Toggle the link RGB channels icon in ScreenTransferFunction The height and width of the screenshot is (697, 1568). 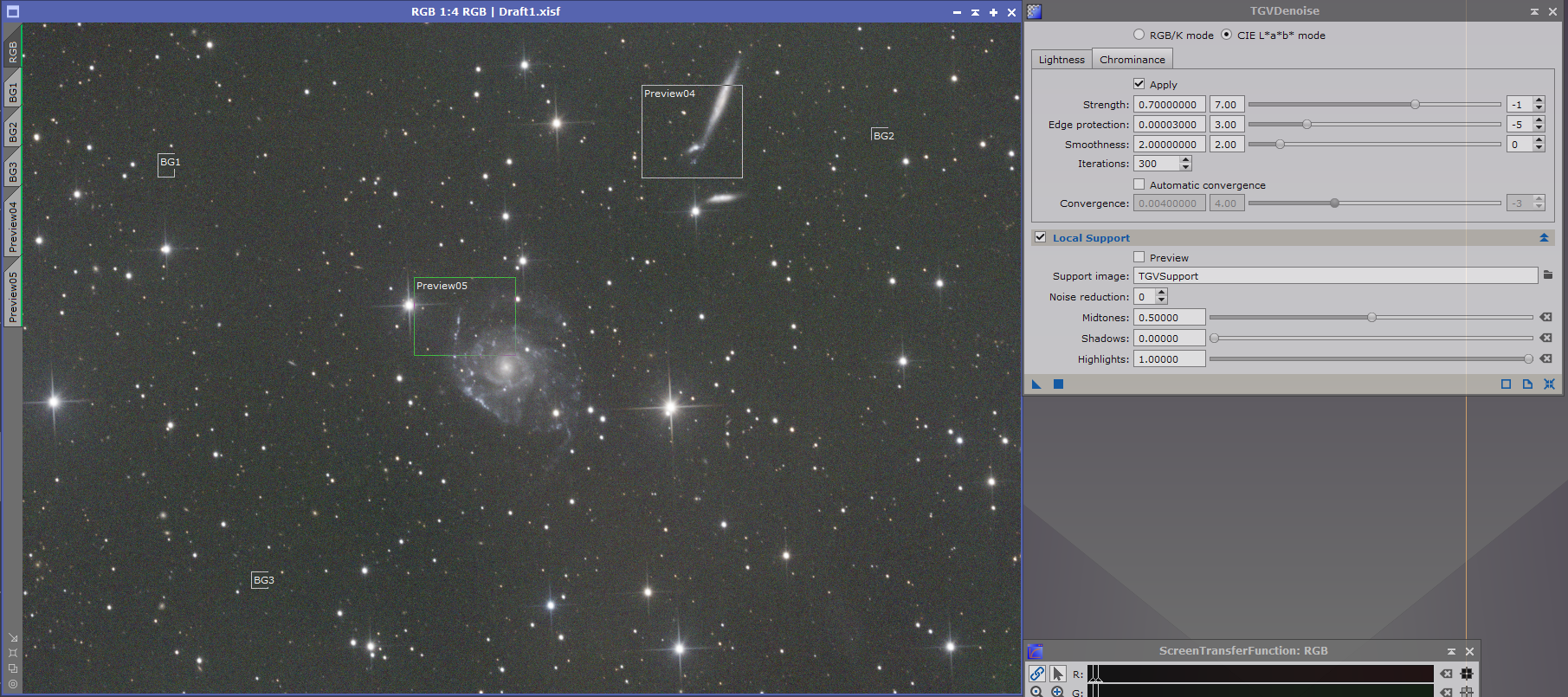(x=1036, y=674)
